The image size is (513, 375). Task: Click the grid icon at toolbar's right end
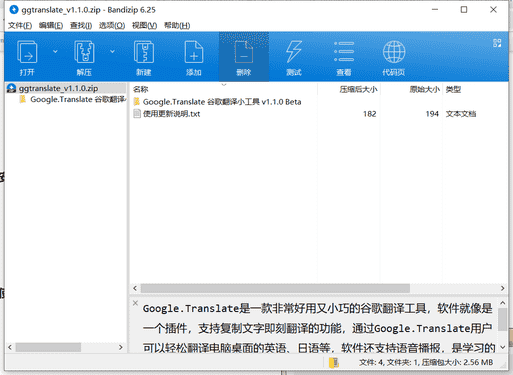497,43
